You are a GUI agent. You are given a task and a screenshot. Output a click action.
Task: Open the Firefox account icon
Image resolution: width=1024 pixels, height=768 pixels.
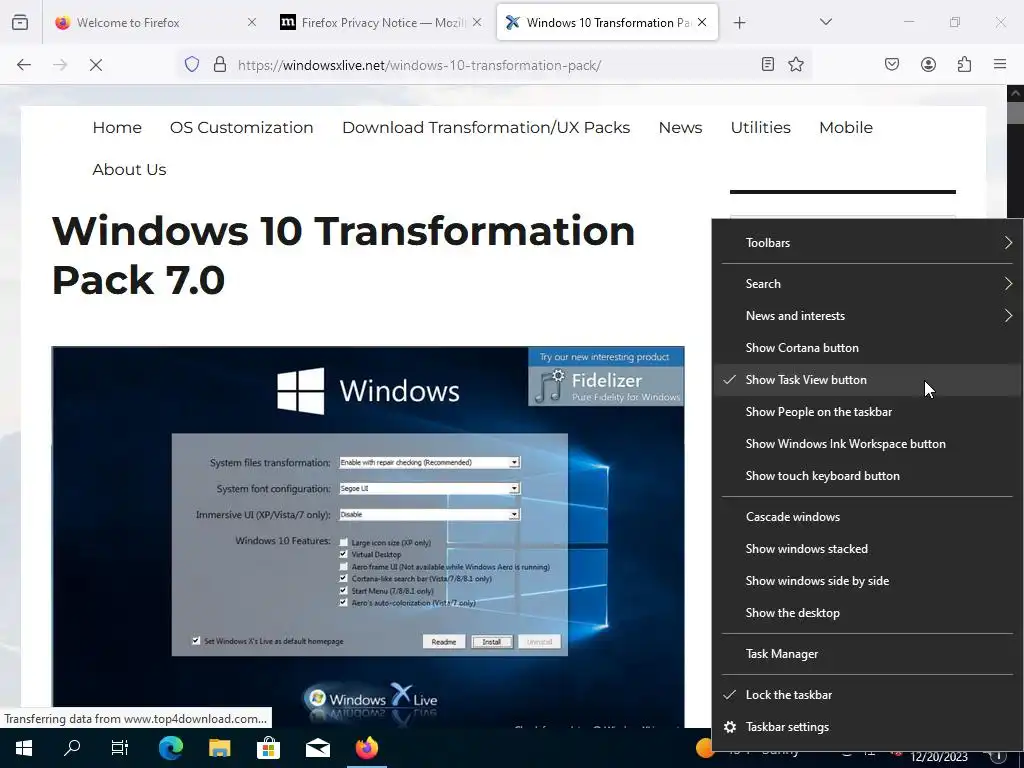[x=928, y=64]
